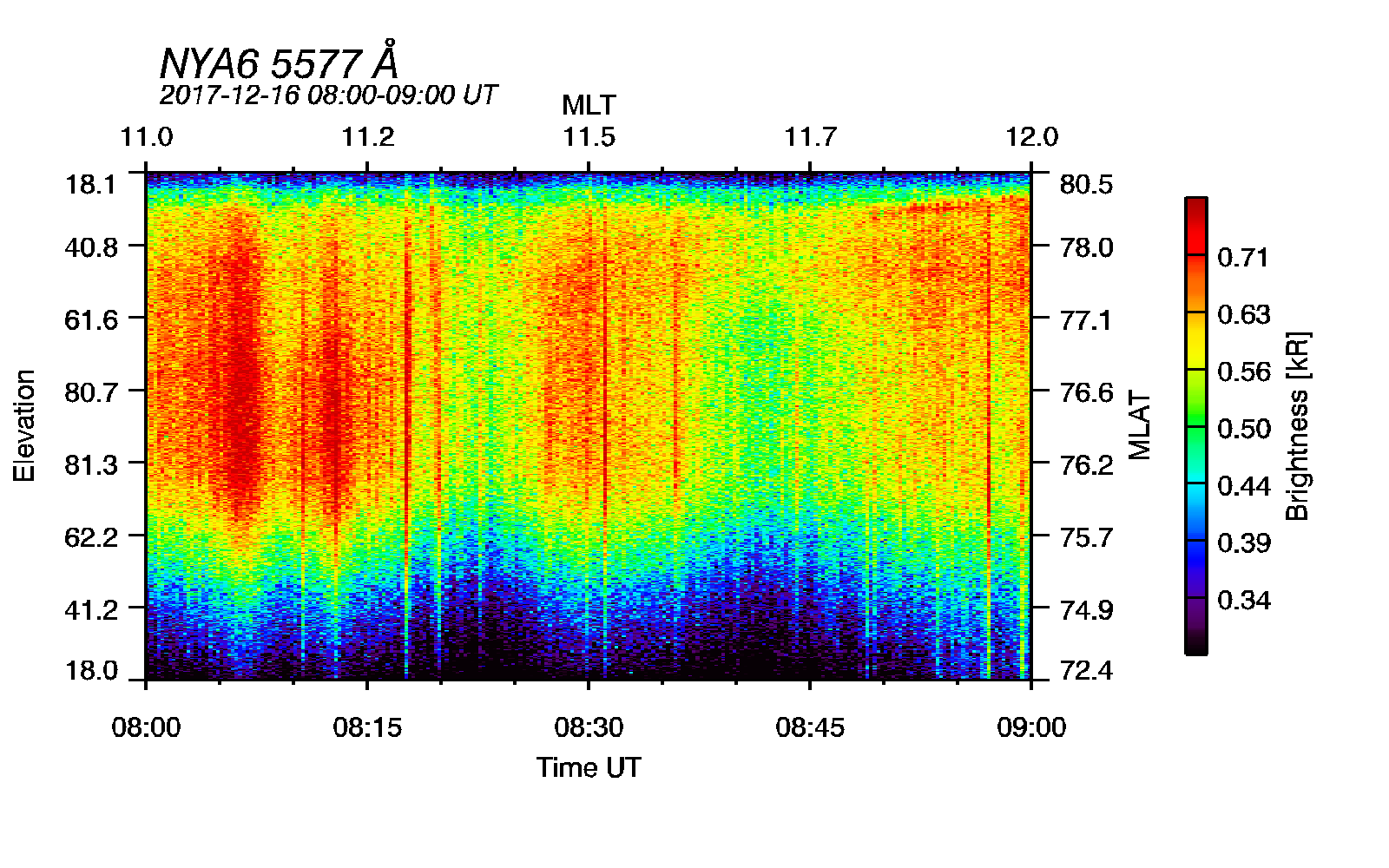Click colorbar value '0.34'
The image size is (1389, 868).
1243,601
